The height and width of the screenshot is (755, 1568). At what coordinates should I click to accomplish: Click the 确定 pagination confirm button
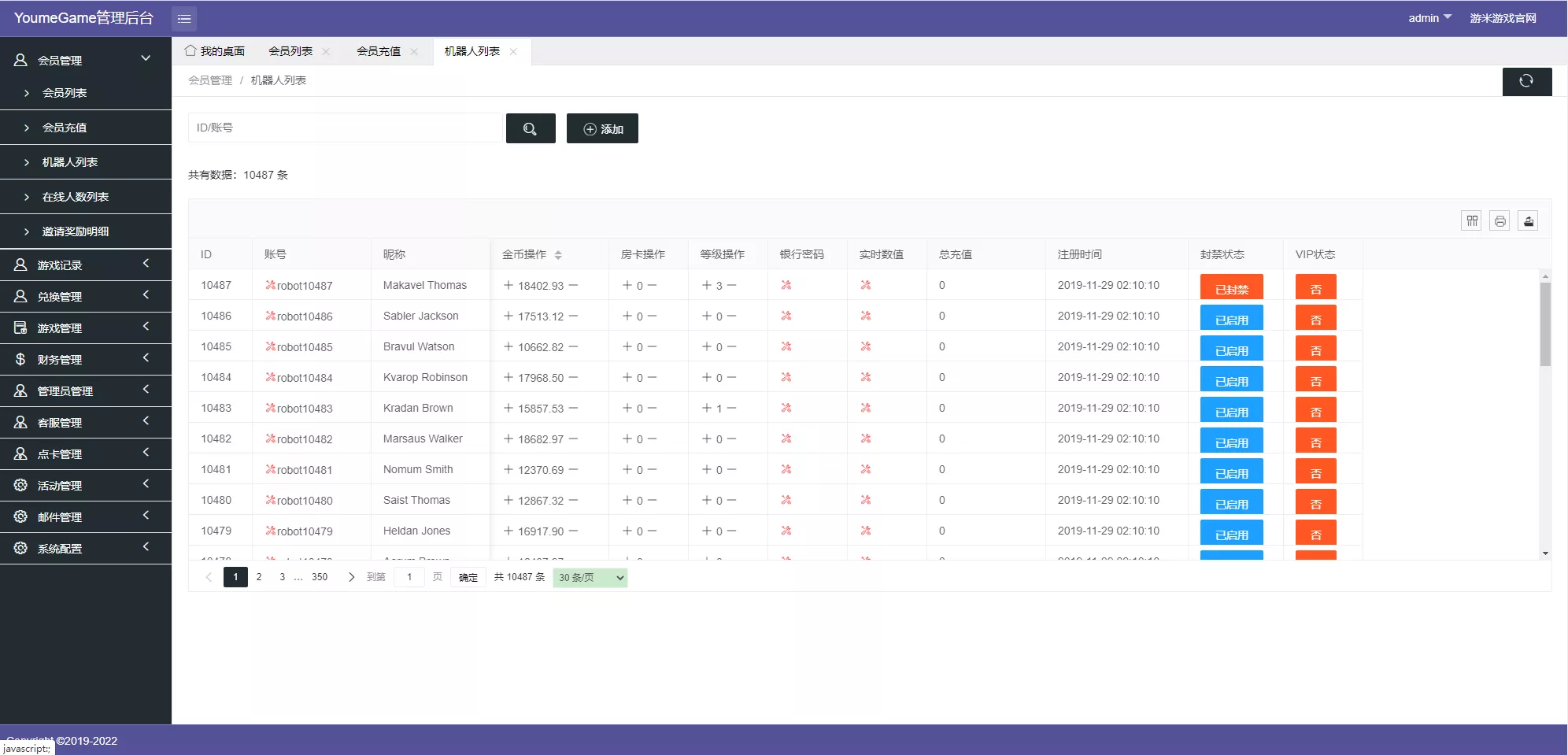coord(467,577)
